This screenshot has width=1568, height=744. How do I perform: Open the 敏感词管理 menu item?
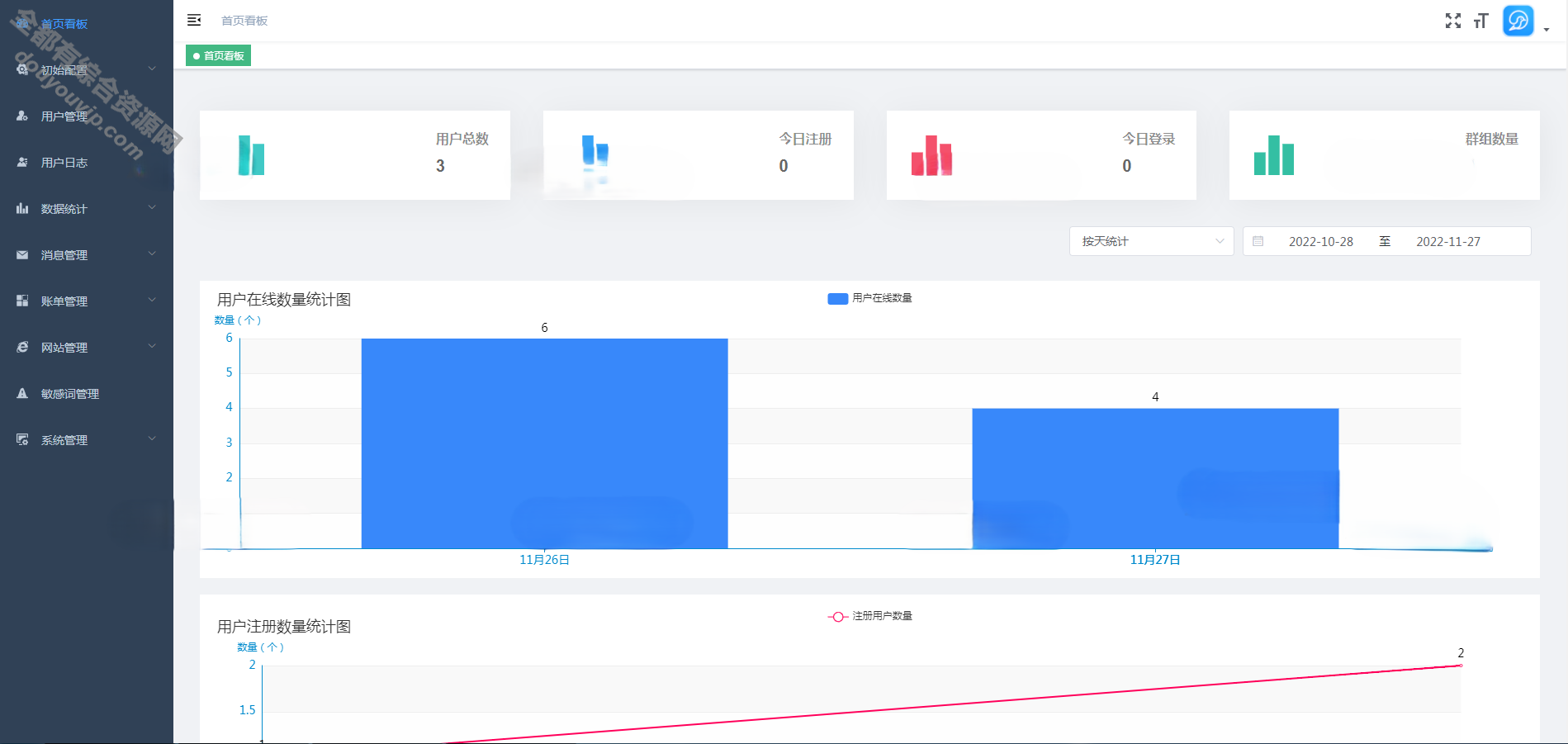[87, 393]
